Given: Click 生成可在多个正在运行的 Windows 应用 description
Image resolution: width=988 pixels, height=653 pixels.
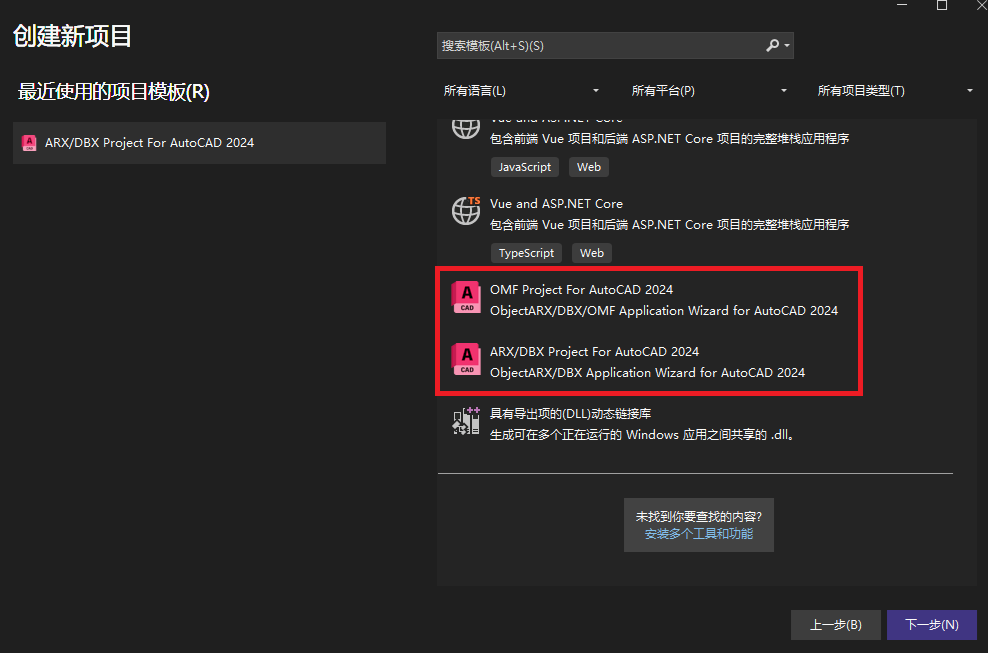Looking at the screenshot, I should [x=643, y=435].
